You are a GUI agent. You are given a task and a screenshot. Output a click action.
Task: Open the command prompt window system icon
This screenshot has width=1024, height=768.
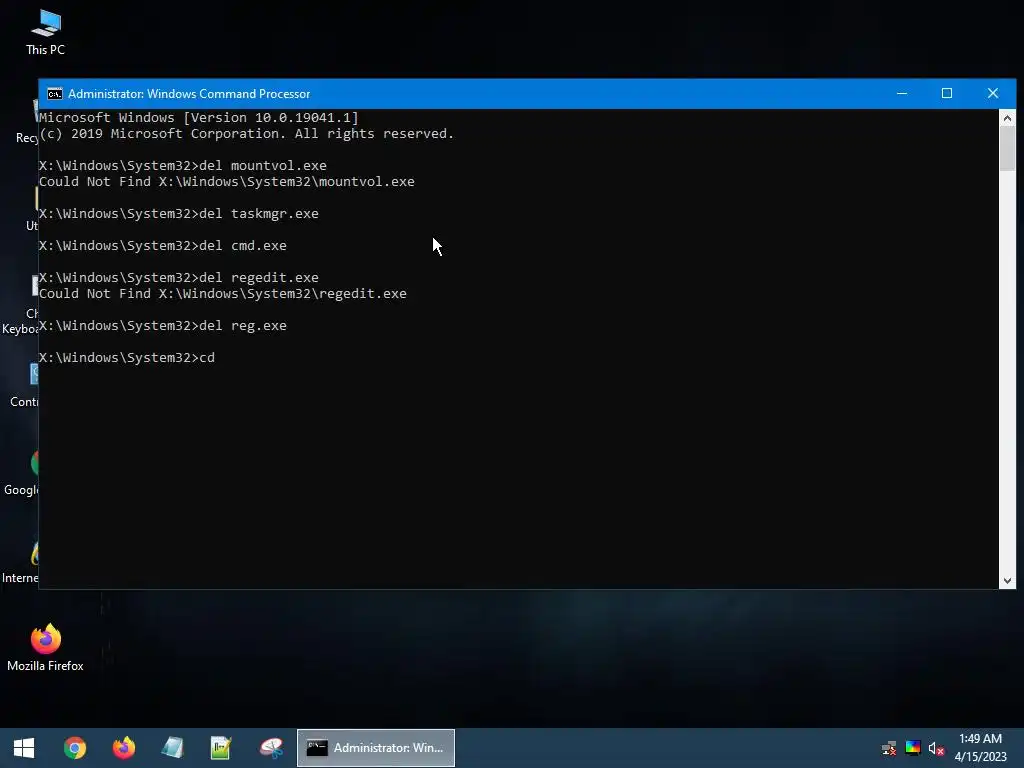pos(55,94)
